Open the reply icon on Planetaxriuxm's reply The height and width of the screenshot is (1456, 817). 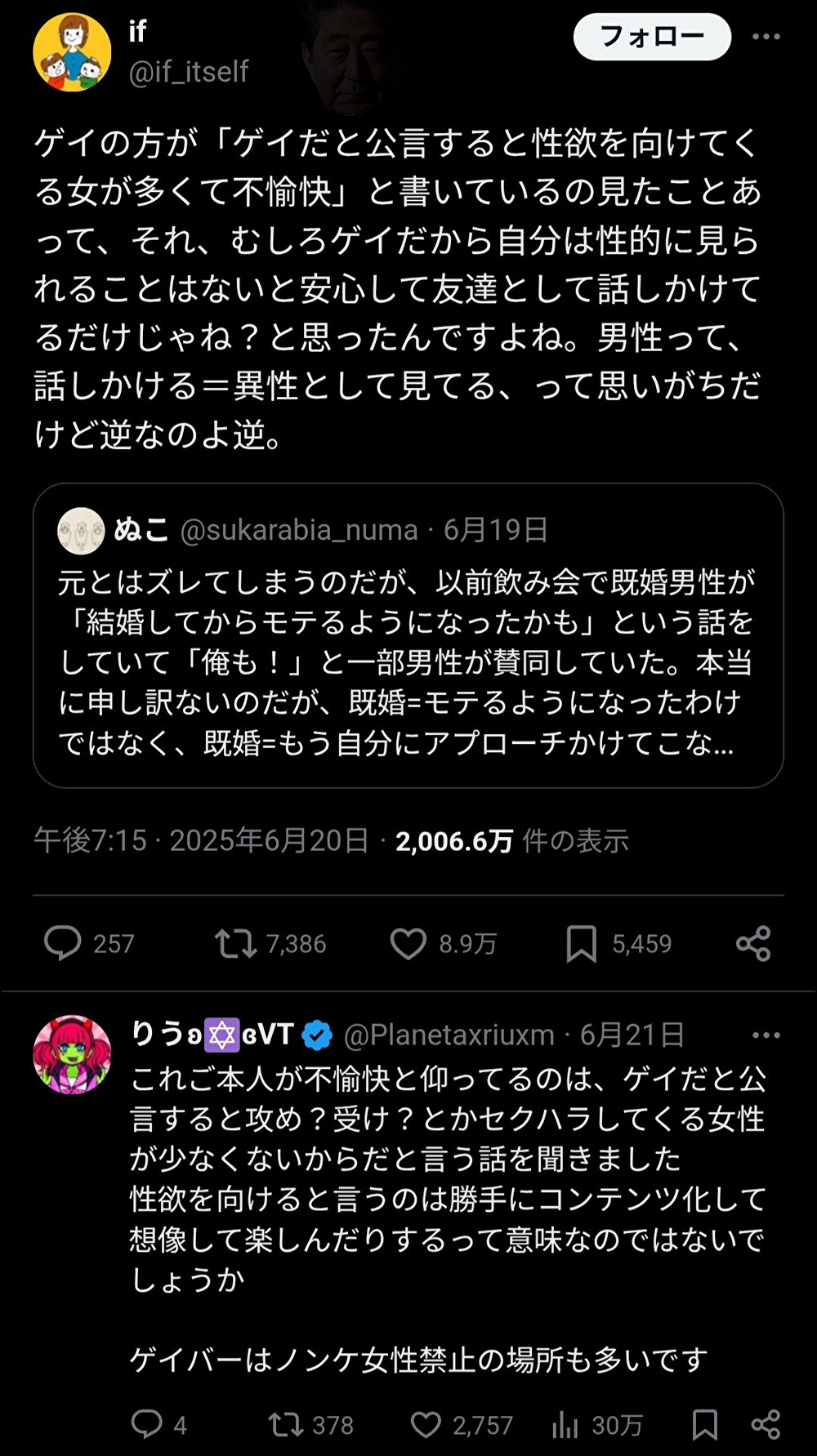tap(147, 1424)
